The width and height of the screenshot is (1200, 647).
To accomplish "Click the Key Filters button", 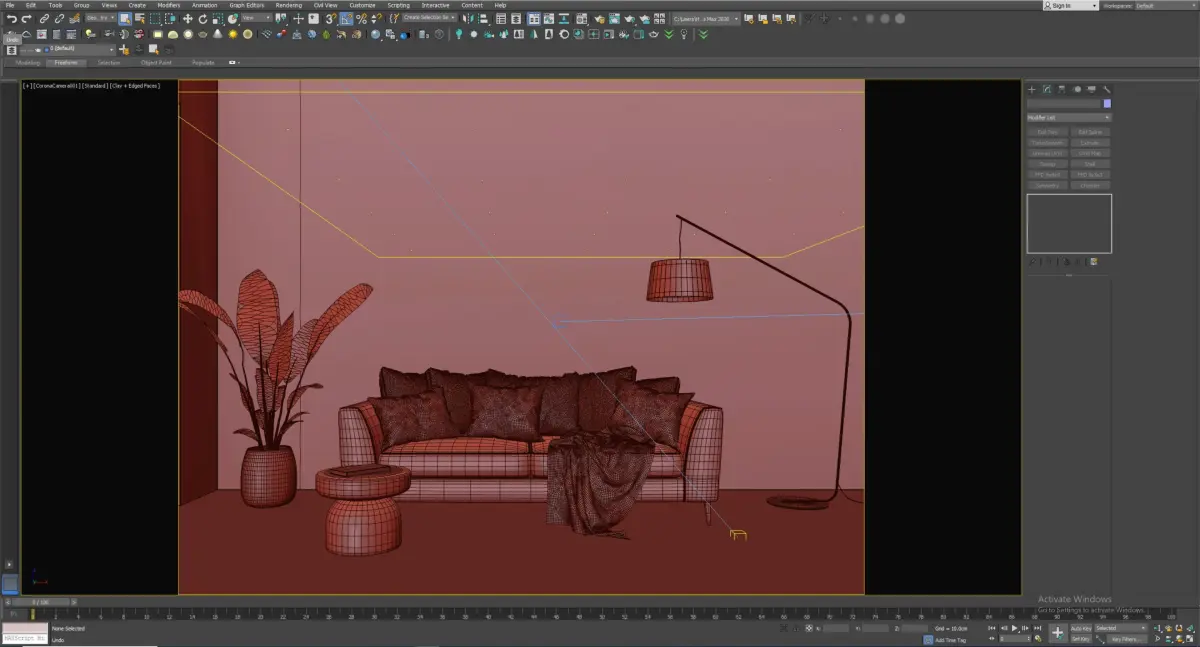I will coord(1126,639).
